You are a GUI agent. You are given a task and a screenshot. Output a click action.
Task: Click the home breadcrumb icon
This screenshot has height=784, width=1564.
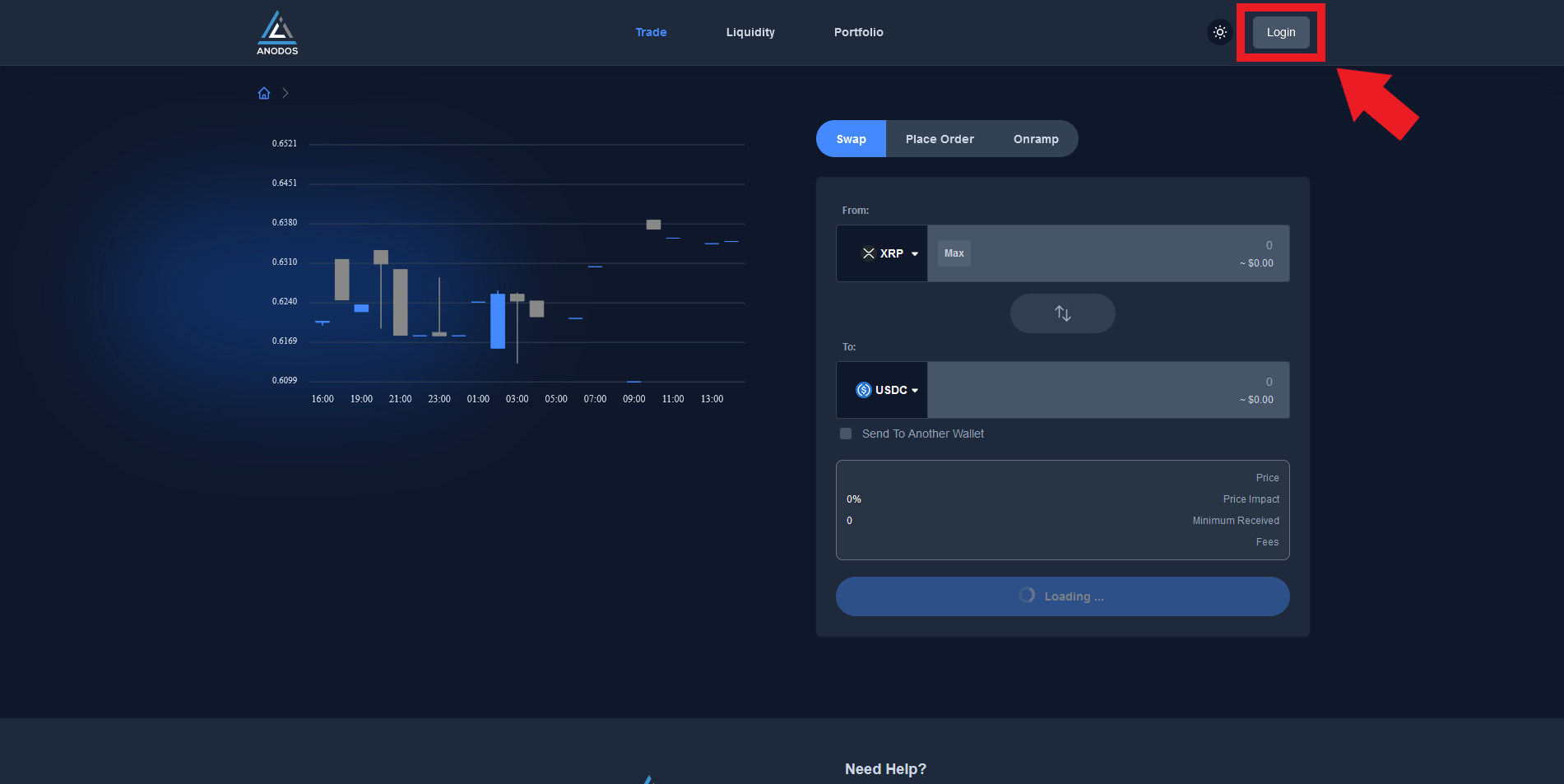(x=264, y=93)
